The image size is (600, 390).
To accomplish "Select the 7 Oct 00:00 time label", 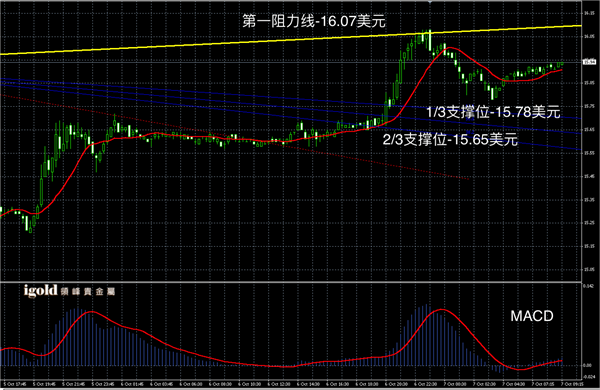I will point(454,384).
